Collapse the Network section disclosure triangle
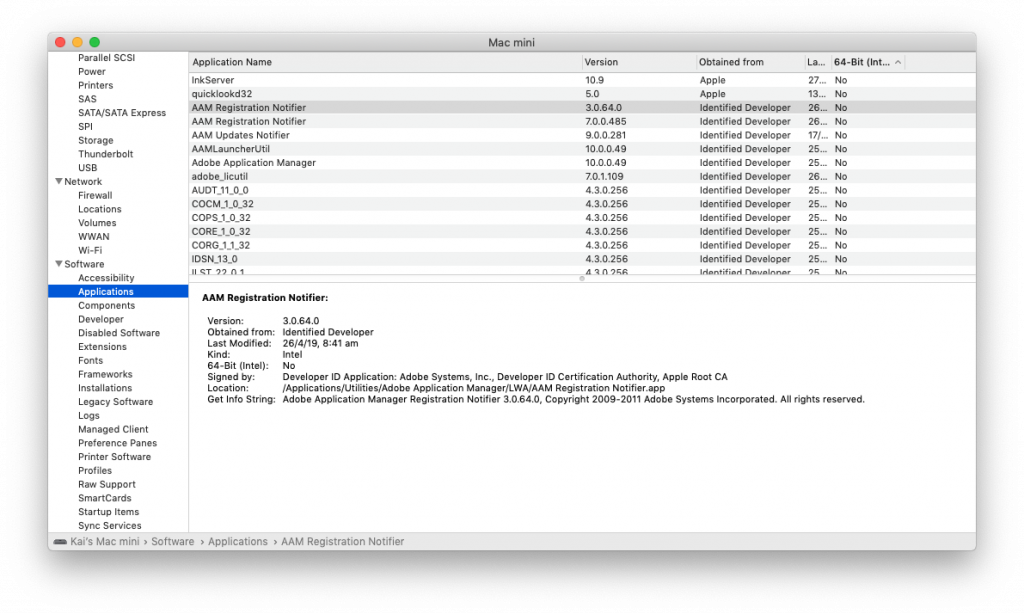Screen dimensions: 1024x614 tap(58, 182)
